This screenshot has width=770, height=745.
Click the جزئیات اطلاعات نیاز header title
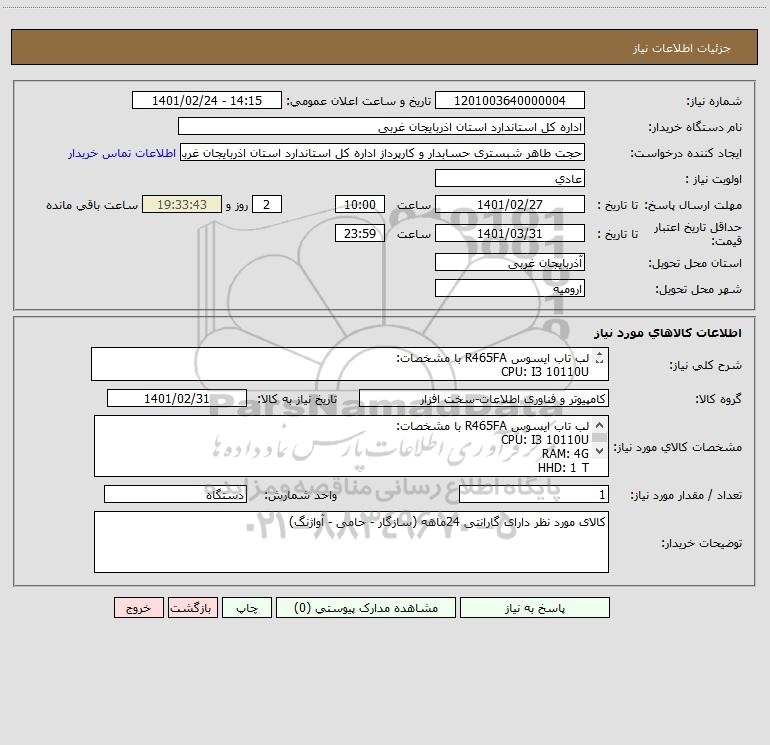pos(682,48)
